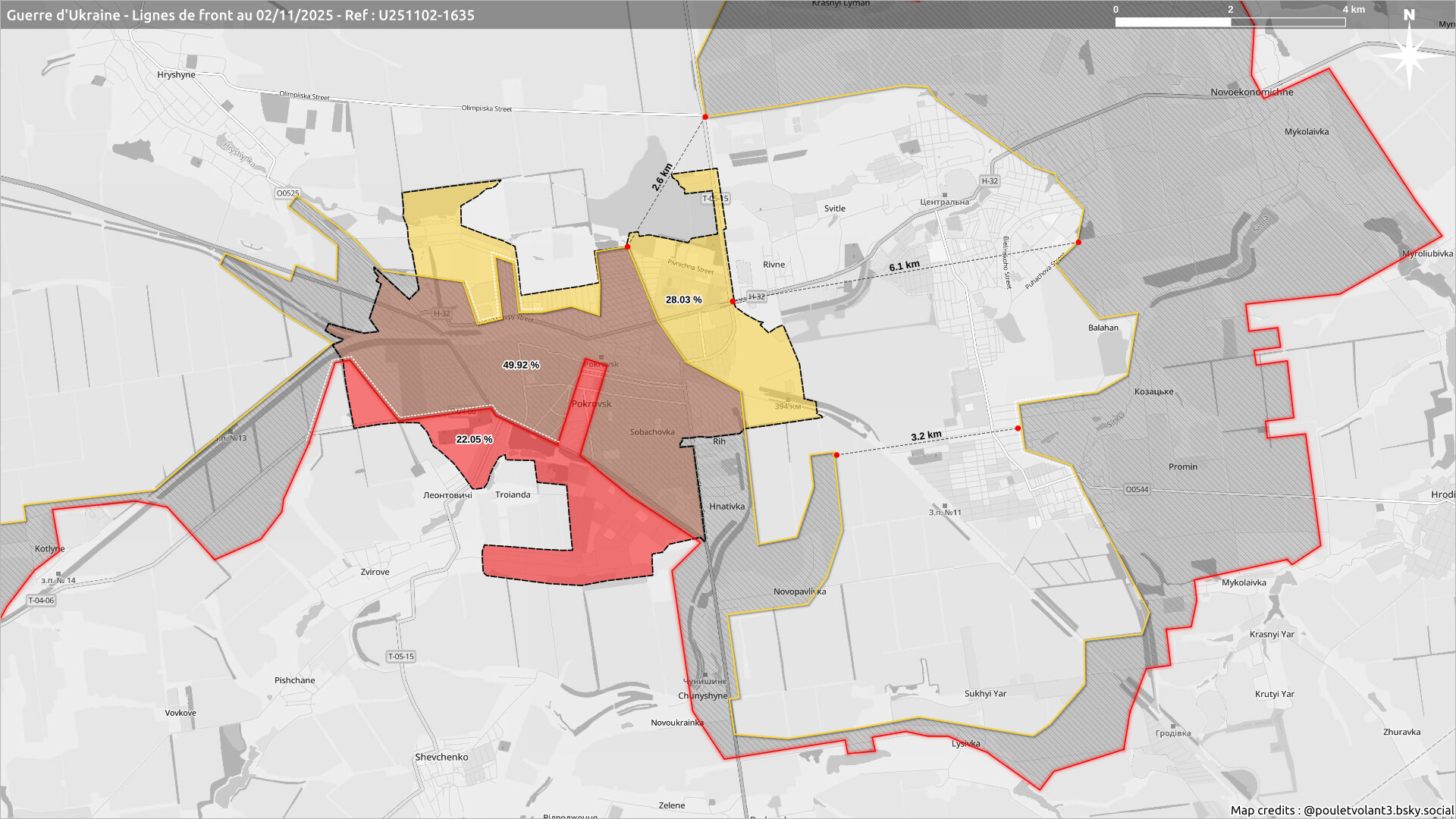
Task: Click the Shevchenko village label
Action: coord(441,757)
